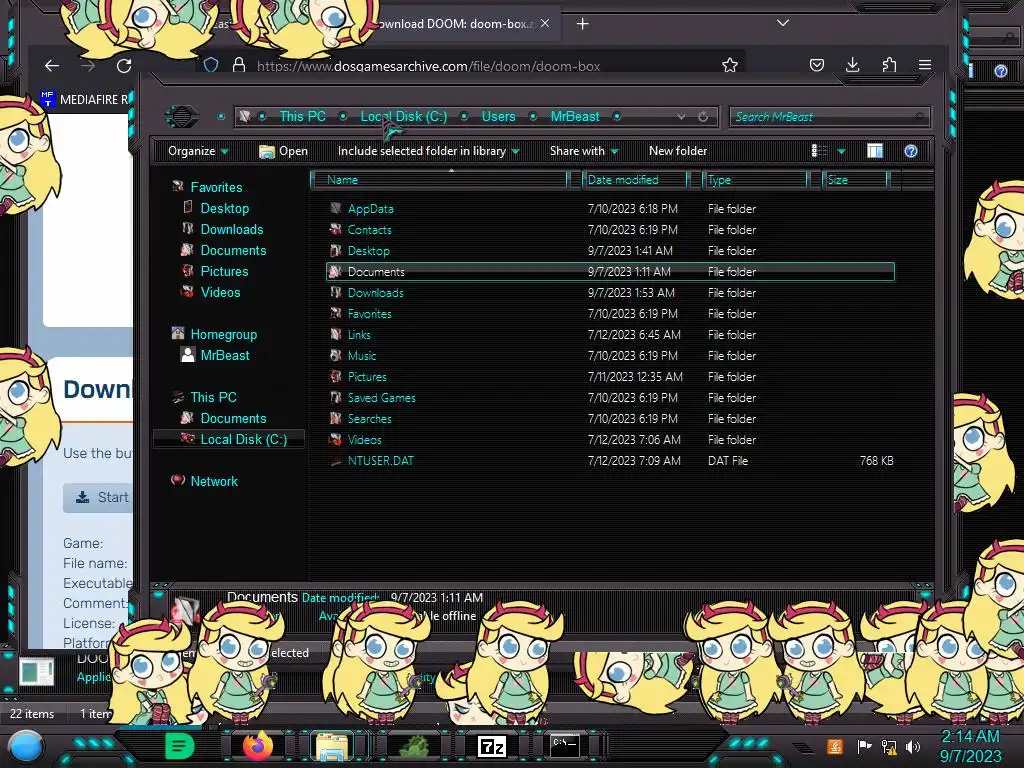Click Open in Explorer toolbar
This screenshot has height=768, width=1024.
click(x=283, y=151)
